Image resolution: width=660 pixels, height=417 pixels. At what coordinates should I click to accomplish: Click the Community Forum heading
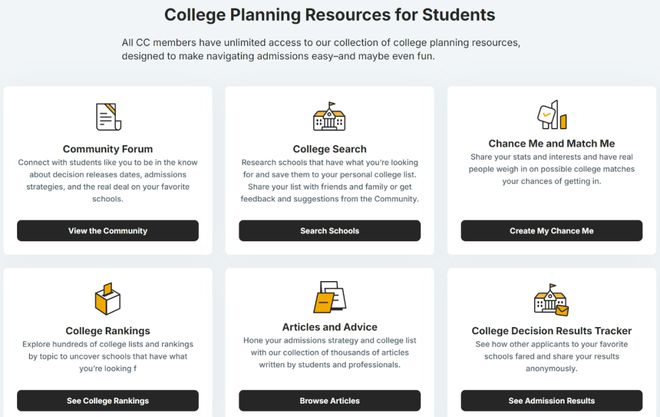108,149
